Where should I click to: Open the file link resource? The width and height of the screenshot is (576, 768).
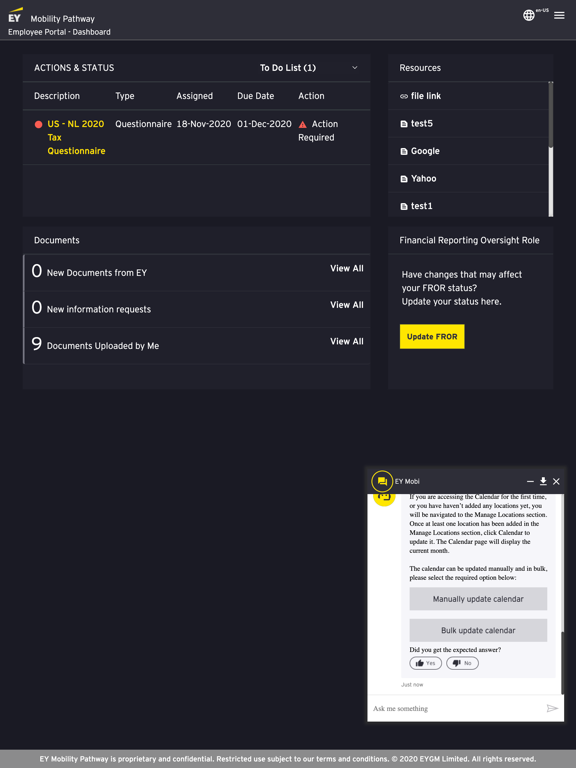click(426, 96)
